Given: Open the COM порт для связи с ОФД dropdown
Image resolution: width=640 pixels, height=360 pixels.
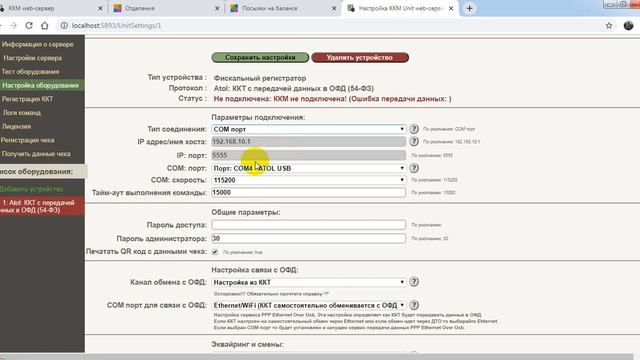Looking at the screenshot, I should pos(309,305).
